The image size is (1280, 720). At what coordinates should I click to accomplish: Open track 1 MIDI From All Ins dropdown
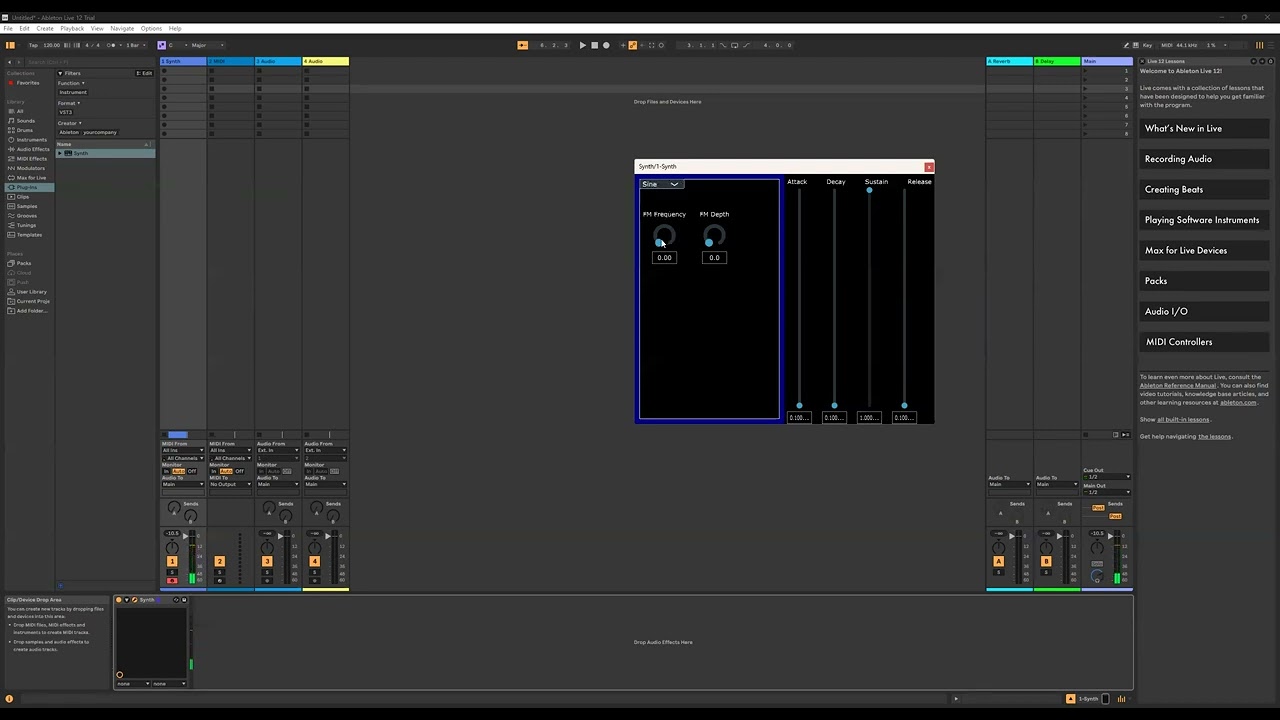click(183, 451)
